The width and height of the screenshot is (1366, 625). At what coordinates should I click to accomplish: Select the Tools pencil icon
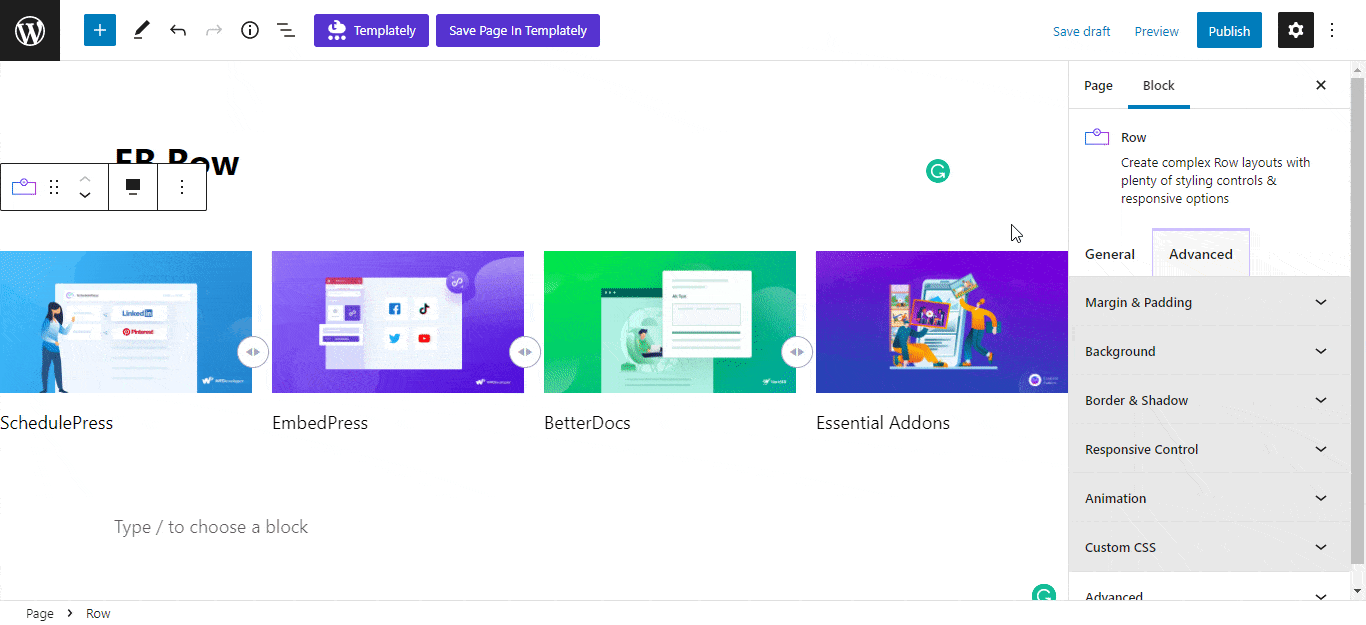point(141,30)
